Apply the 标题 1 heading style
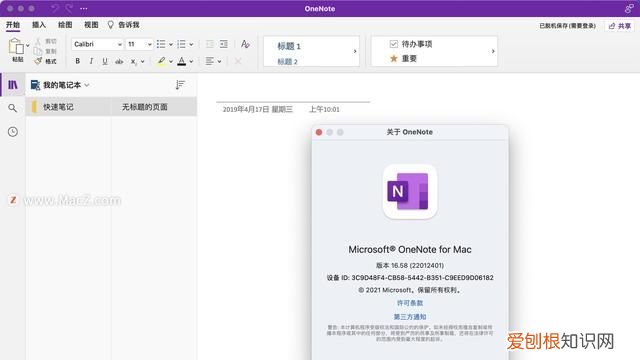Image resolution: width=640 pixels, height=360 pixels. click(x=289, y=46)
